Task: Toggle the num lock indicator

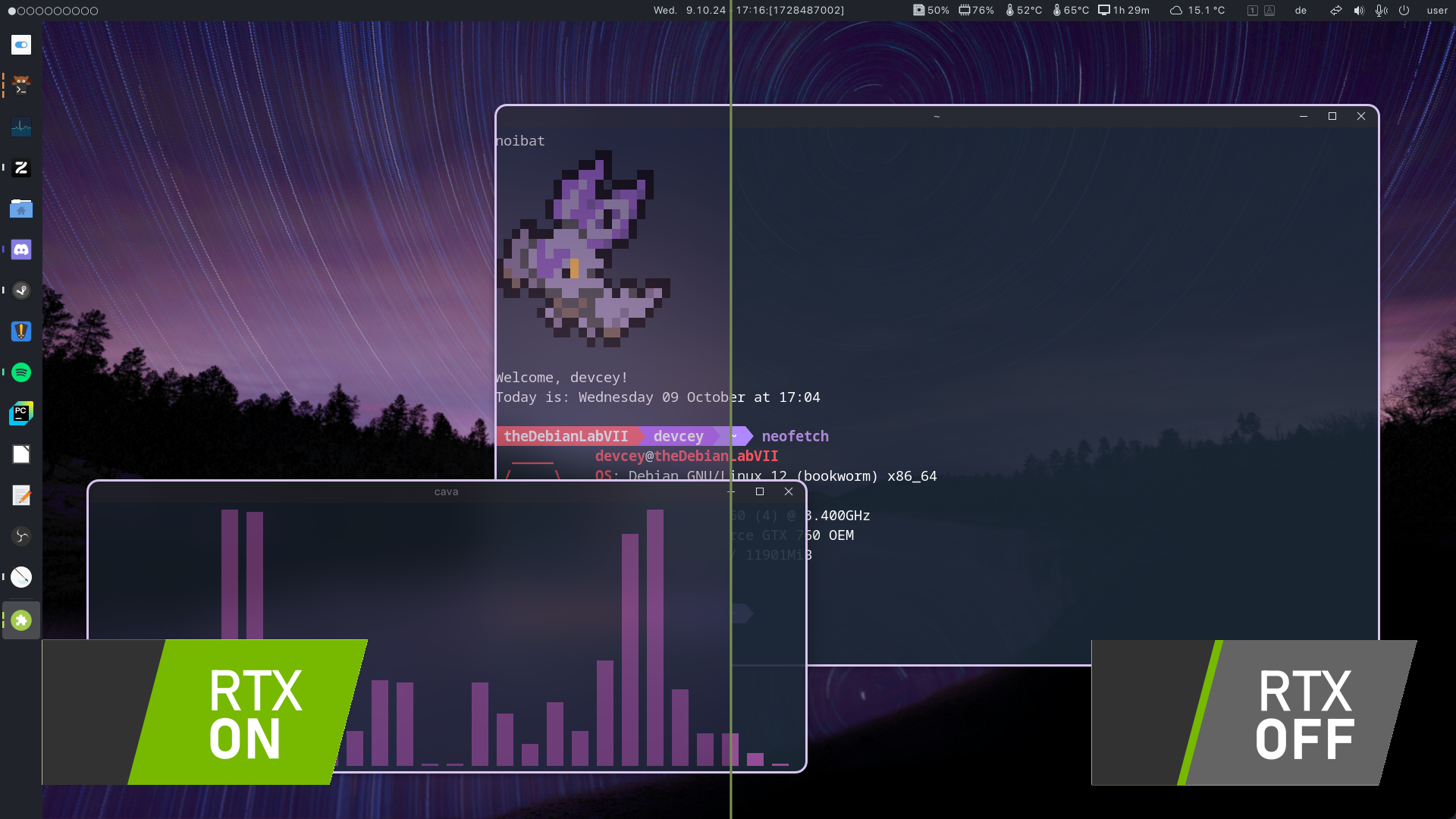Action: pos(1253,11)
